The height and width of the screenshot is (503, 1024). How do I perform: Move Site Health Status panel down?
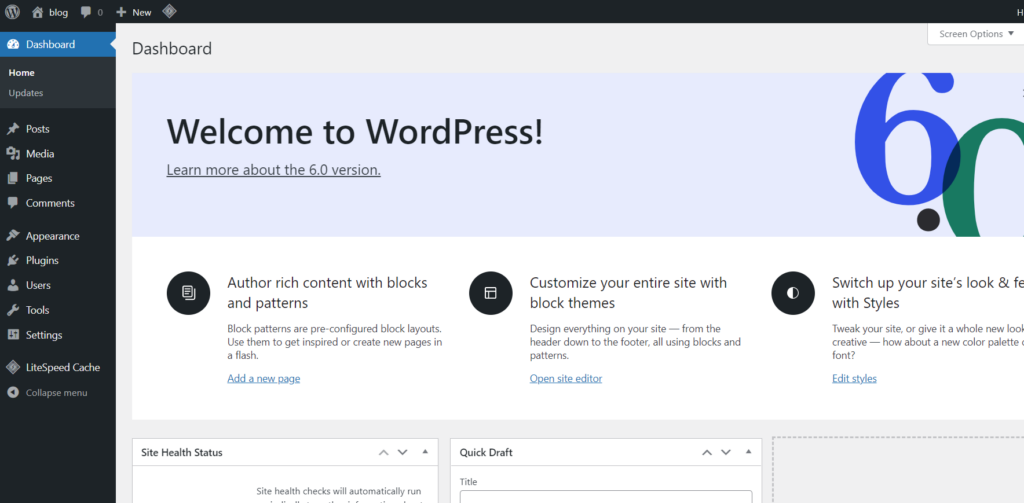click(x=402, y=452)
